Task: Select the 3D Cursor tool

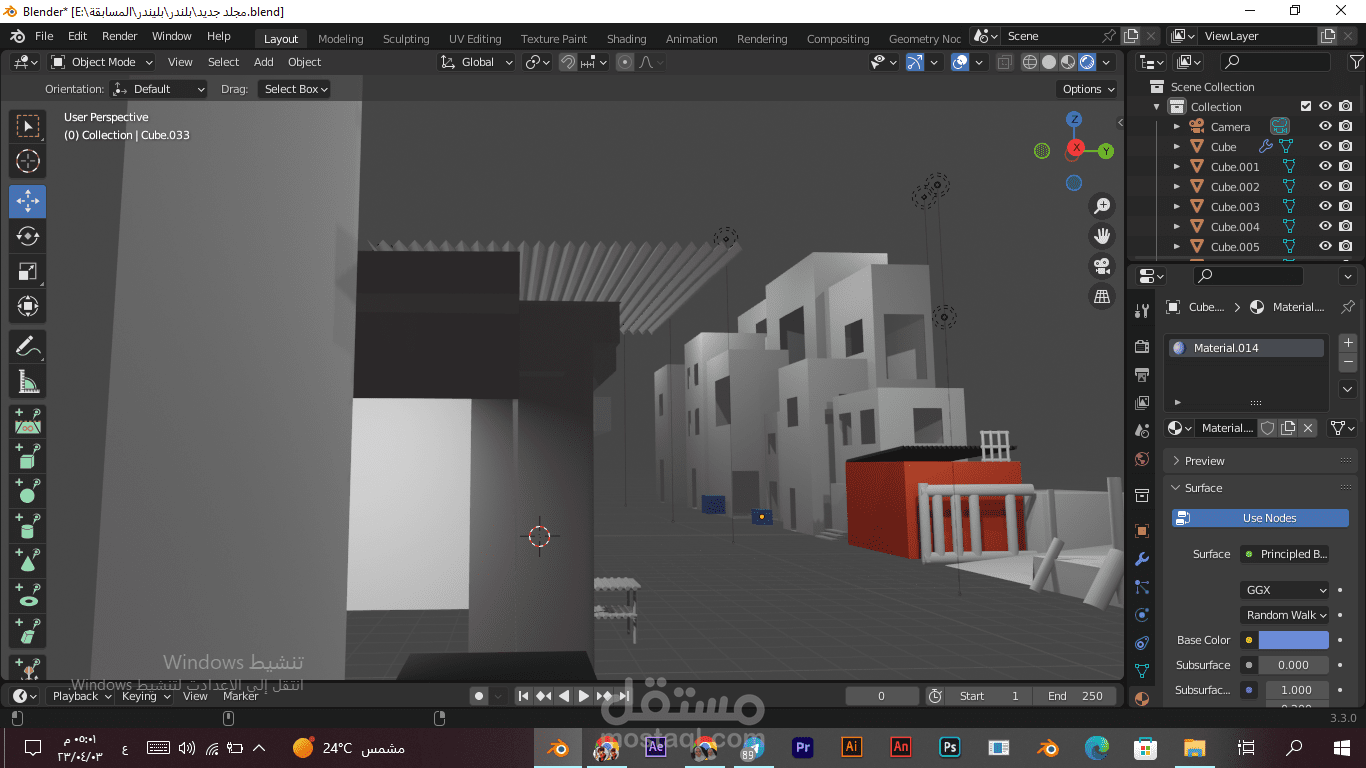Action: click(28, 161)
